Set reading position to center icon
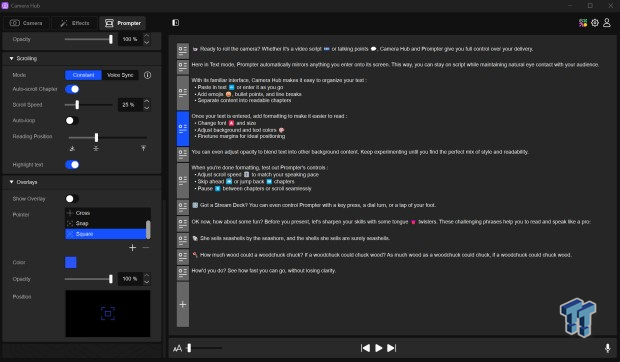Image resolution: width=620 pixels, height=362 pixels. [x=96, y=148]
